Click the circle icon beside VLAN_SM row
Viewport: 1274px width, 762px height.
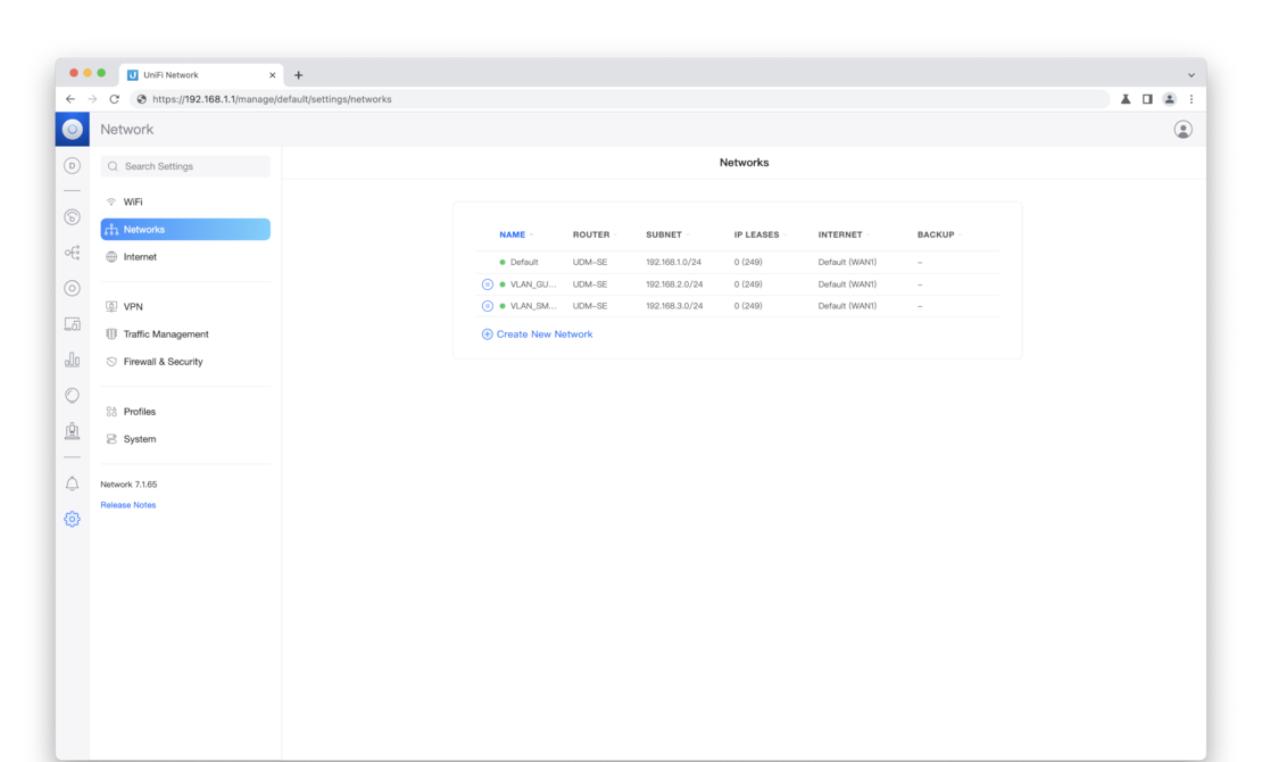(x=487, y=306)
